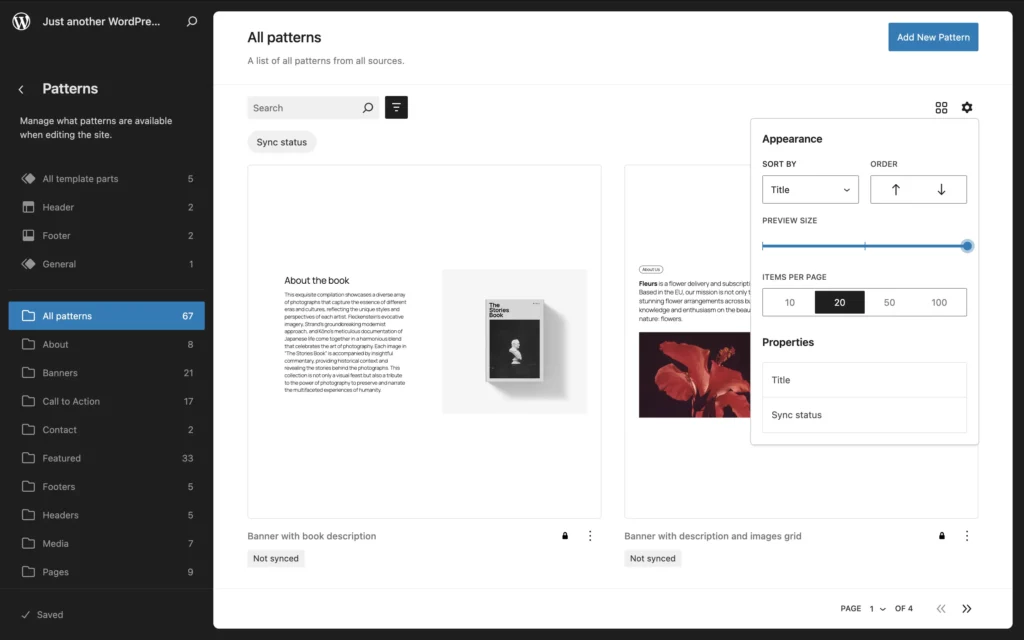Click the site title Just another WordPress
This screenshot has height=640, width=1024.
[101, 21]
